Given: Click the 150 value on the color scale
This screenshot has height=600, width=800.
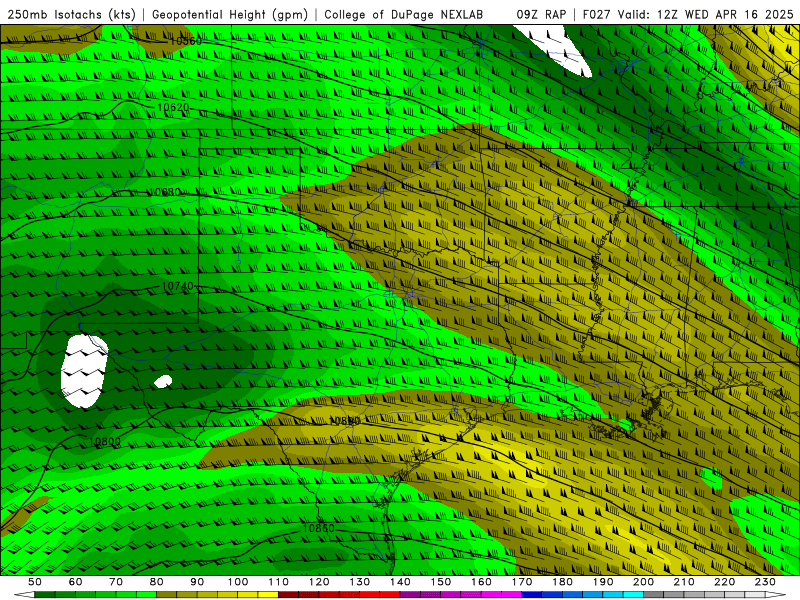Looking at the screenshot, I should 441,582.
